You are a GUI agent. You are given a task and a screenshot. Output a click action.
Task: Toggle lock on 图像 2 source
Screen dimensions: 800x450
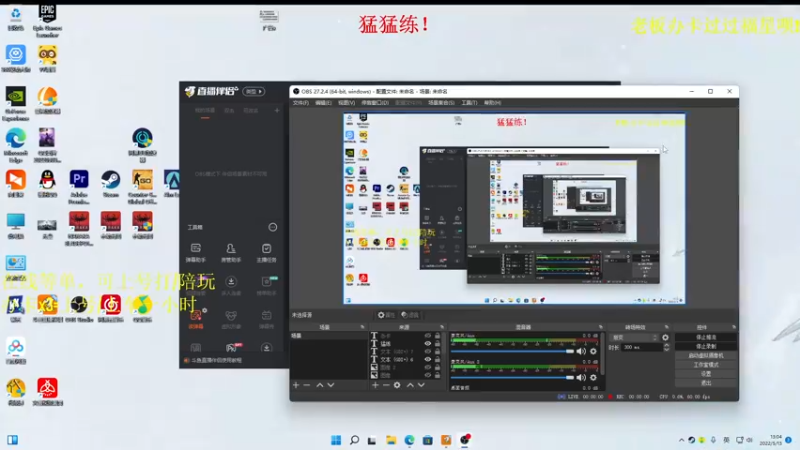(437, 367)
